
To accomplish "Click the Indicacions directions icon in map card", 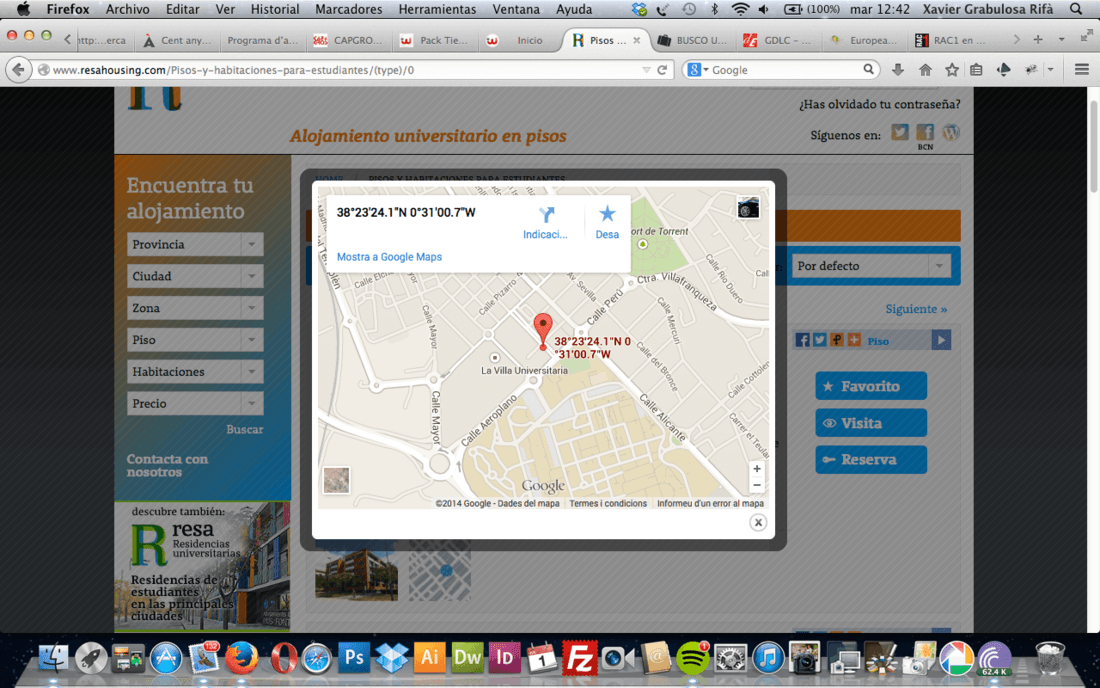I will pyautogui.click(x=546, y=215).
